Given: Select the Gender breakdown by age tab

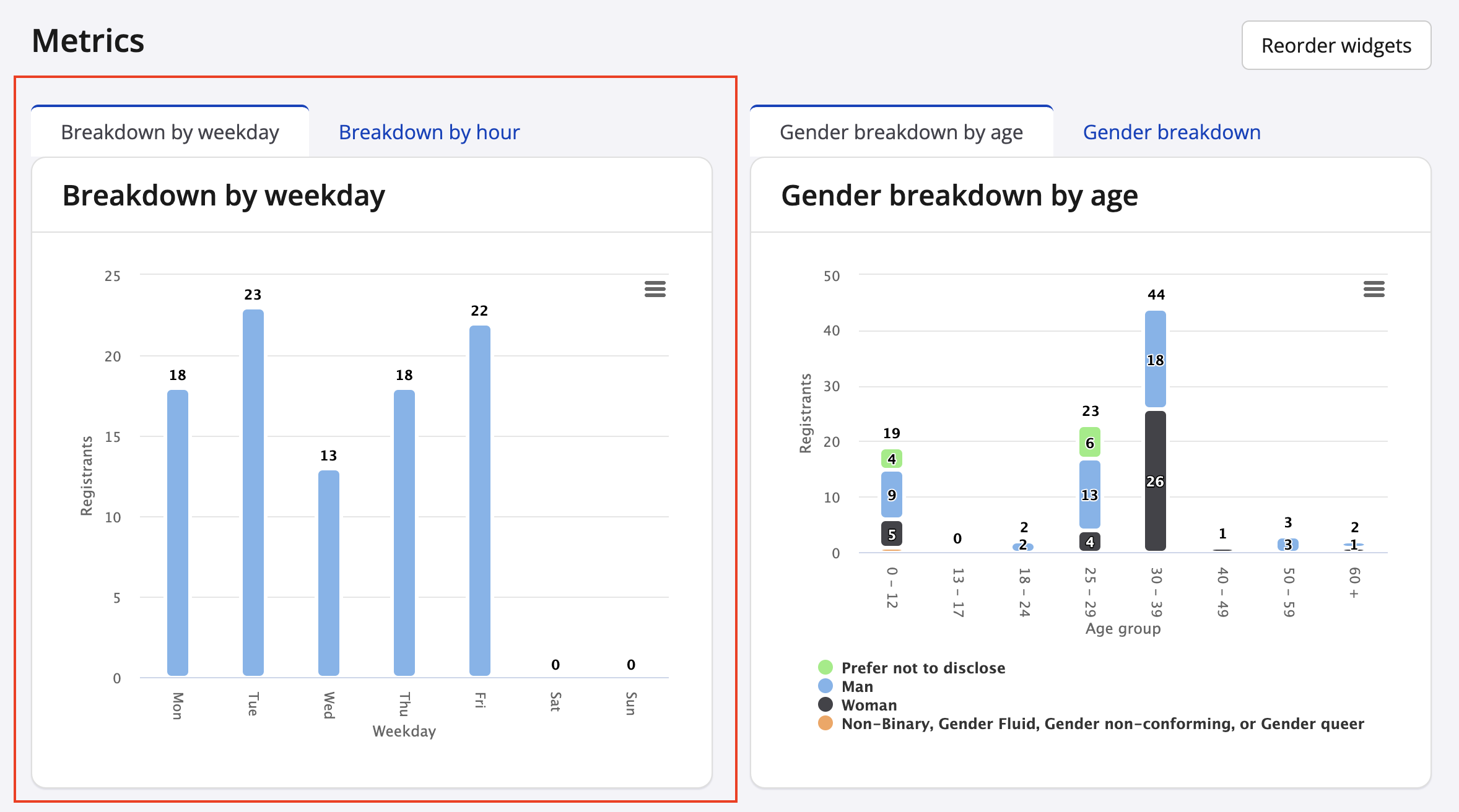Looking at the screenshot, I should pos(900,132).
